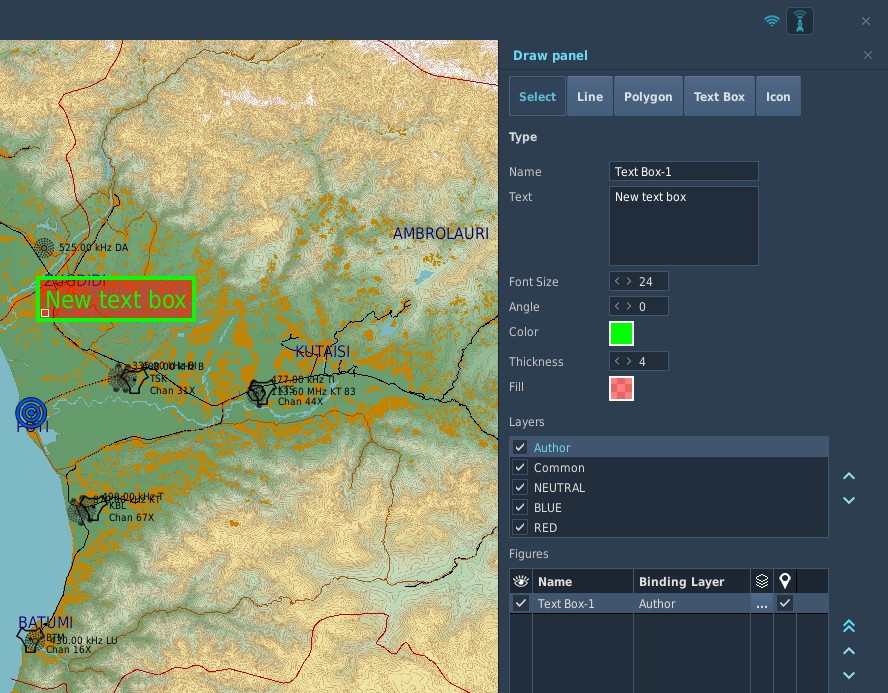Open the radio tower beacon icon

click(800, 22)
